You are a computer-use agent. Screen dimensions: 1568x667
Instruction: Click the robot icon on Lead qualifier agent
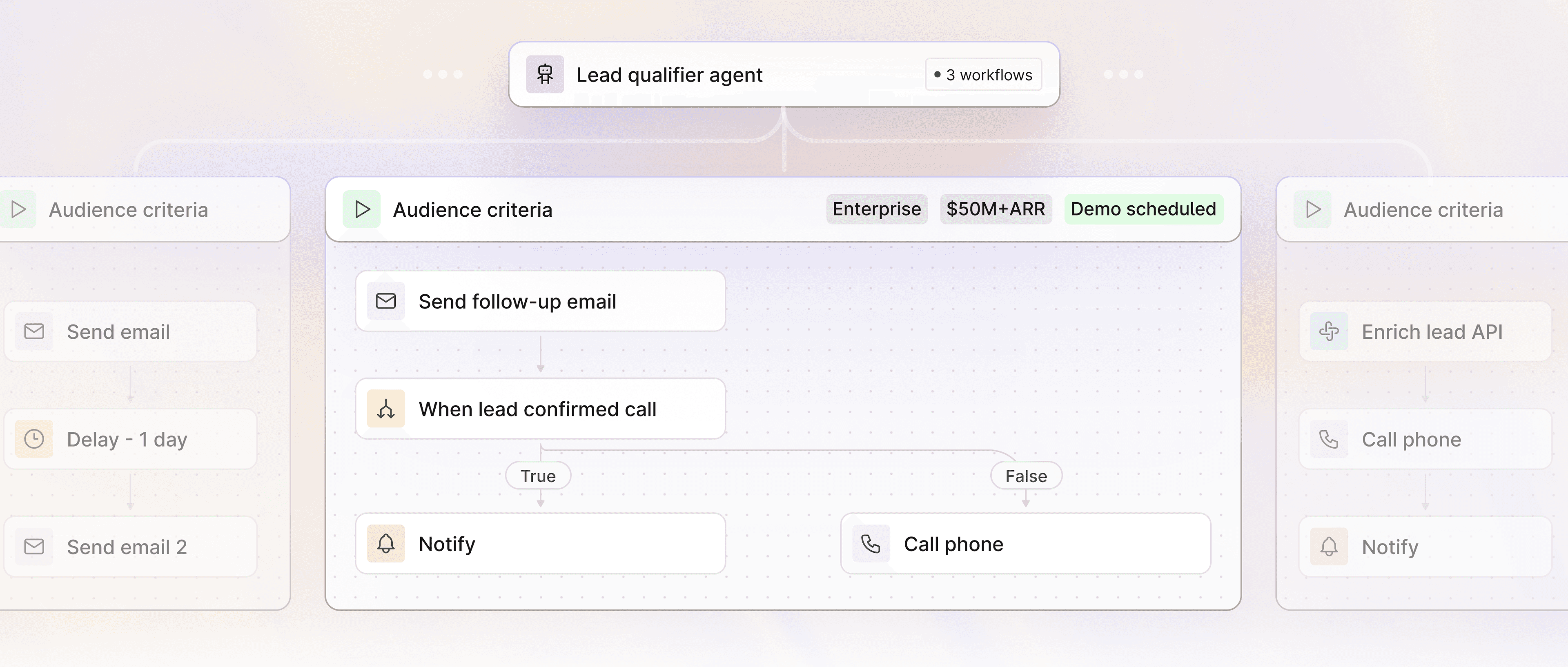545,74
